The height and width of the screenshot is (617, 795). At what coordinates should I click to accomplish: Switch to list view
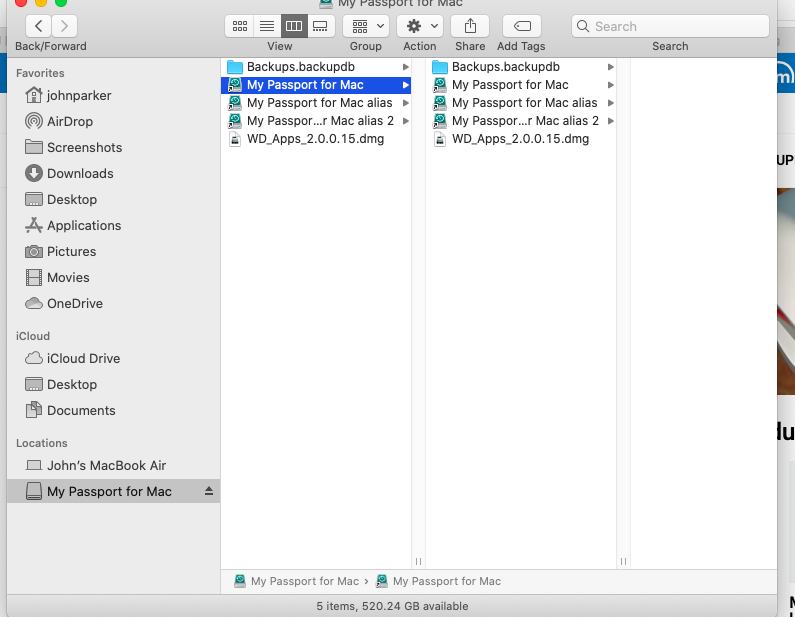pos(267,26)
